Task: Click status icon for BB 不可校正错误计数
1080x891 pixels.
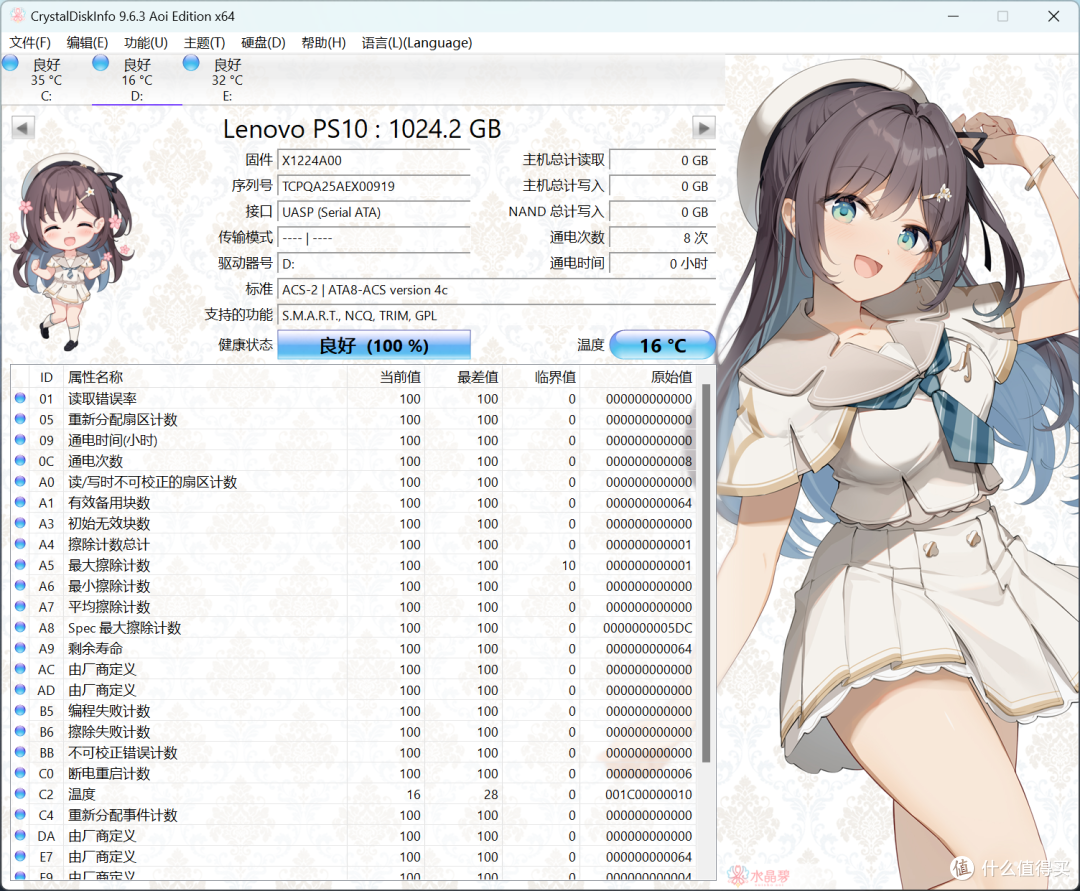Action: tap(20, 752)
